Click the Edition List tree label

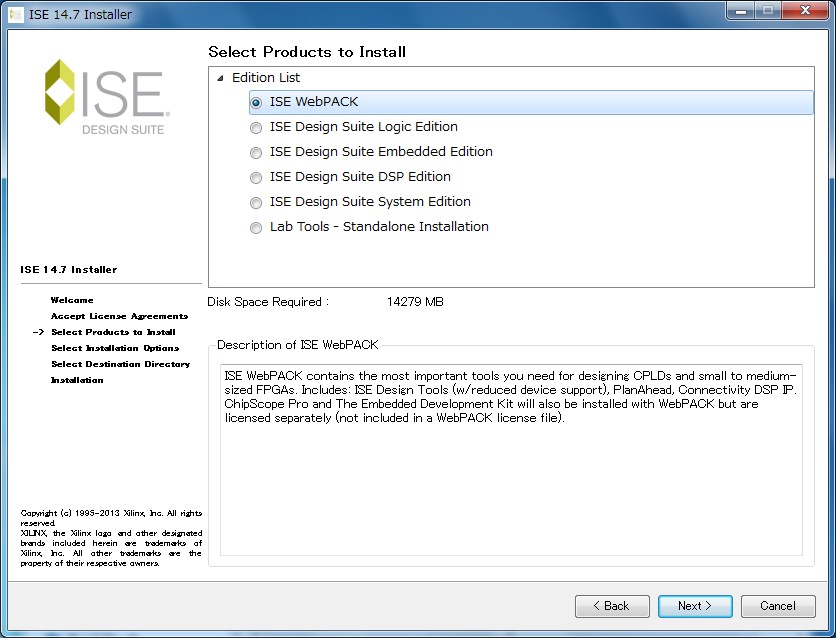point(266,78)
